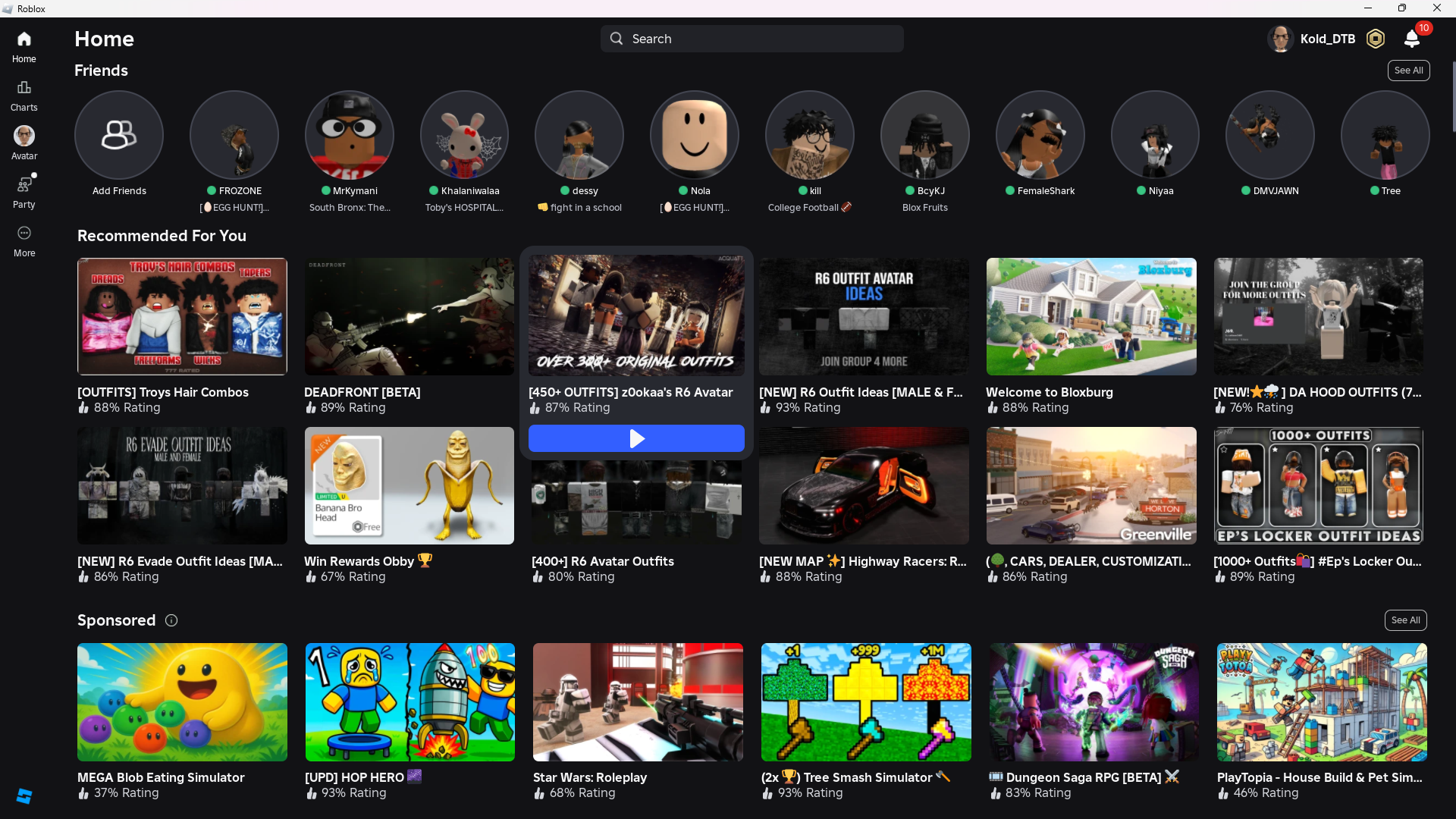Click Khalaniwalaa's Toby's HOSPITAL status
The width and height of the screenshot is (1456, 819).
click(x=465, y=207)
